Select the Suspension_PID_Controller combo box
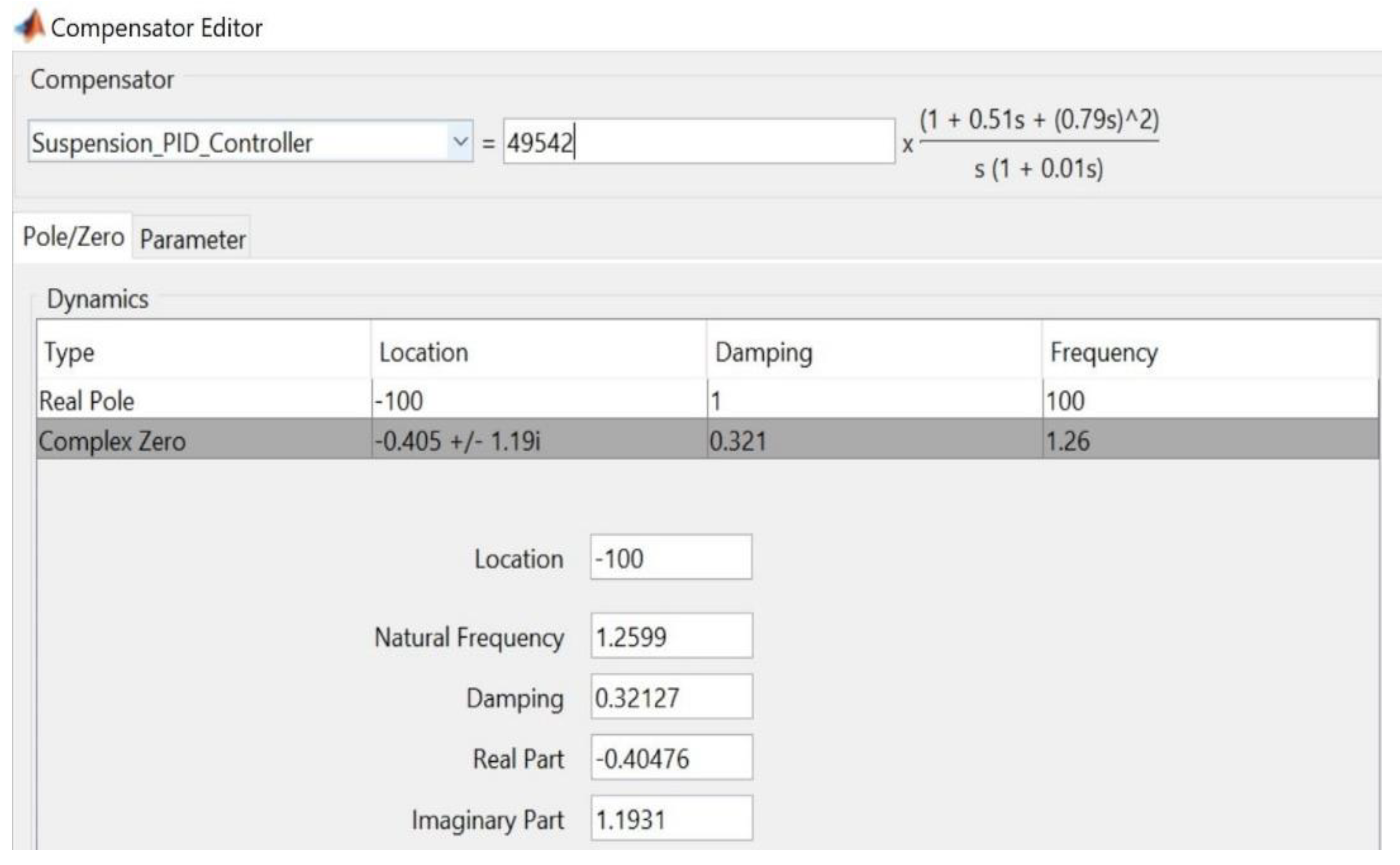Viewport: 1400px width, 865px height. [240, 142]
